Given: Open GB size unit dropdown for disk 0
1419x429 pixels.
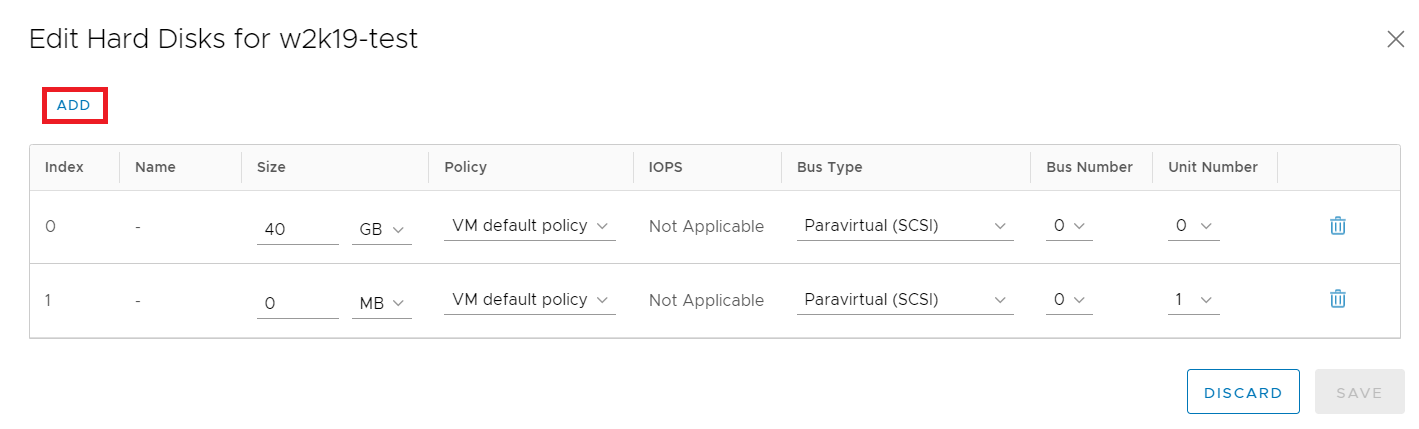Looking at the screenshot, I should click(381, 229).
